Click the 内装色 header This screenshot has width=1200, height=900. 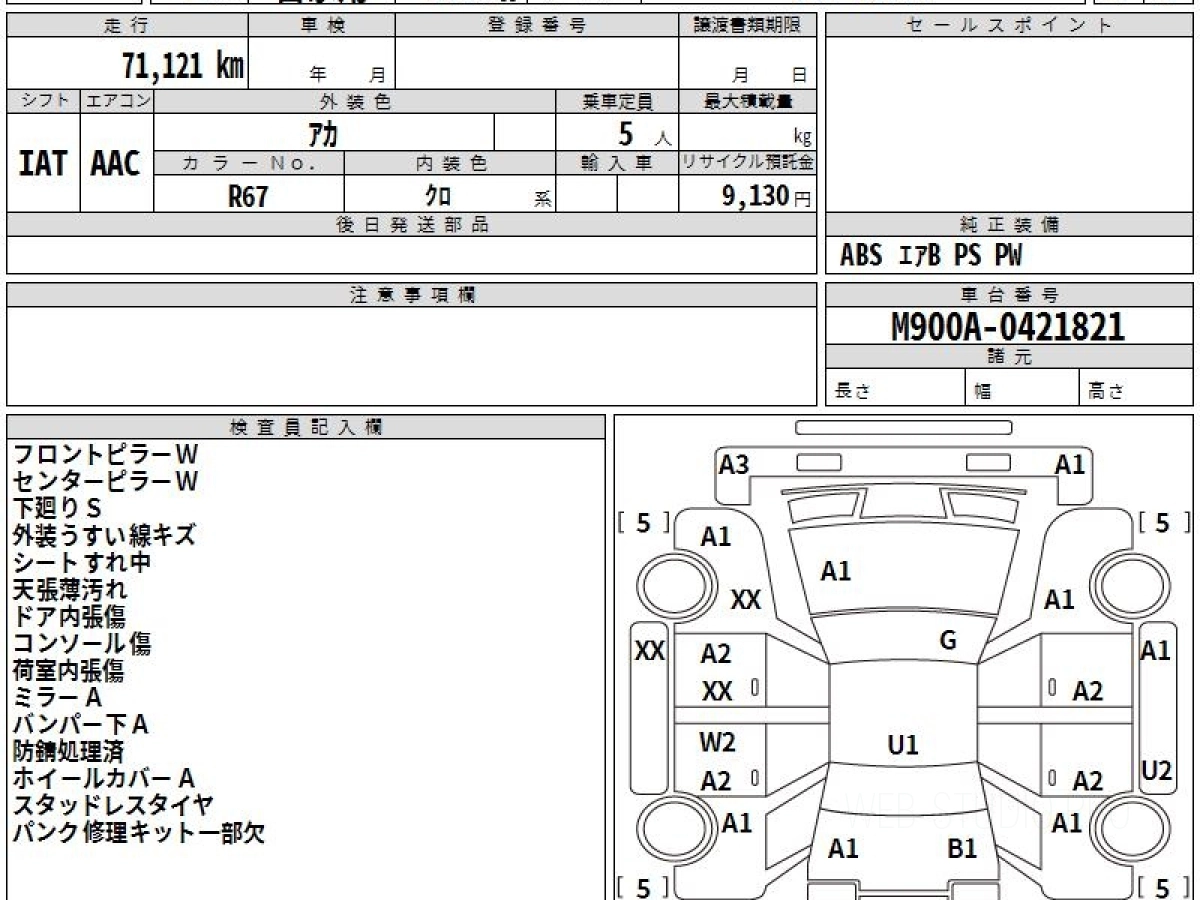(450, 163)
